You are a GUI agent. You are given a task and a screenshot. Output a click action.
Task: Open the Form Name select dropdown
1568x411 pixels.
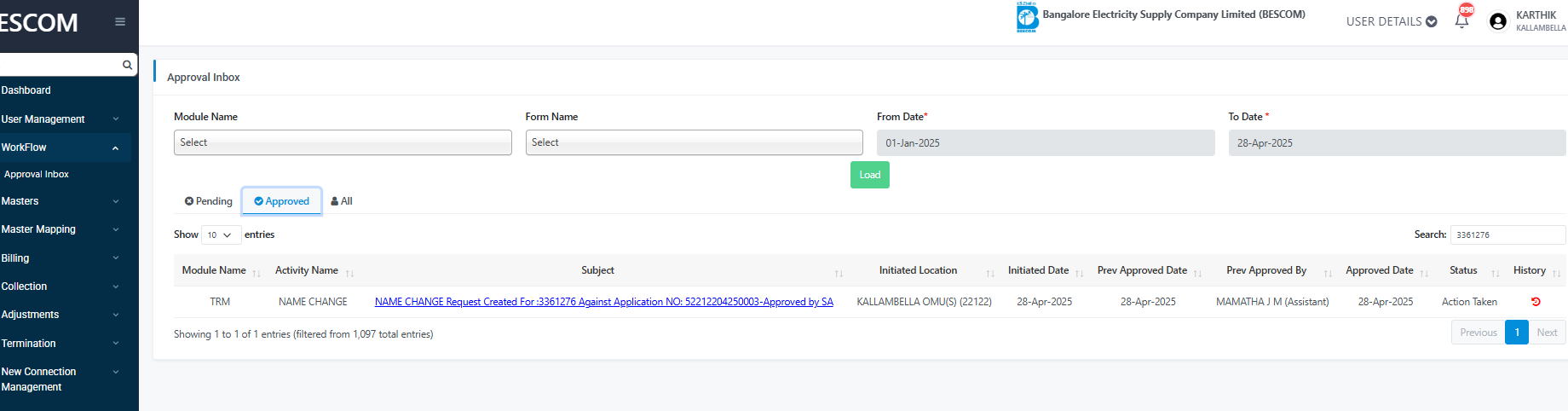(x=695, y=142)
